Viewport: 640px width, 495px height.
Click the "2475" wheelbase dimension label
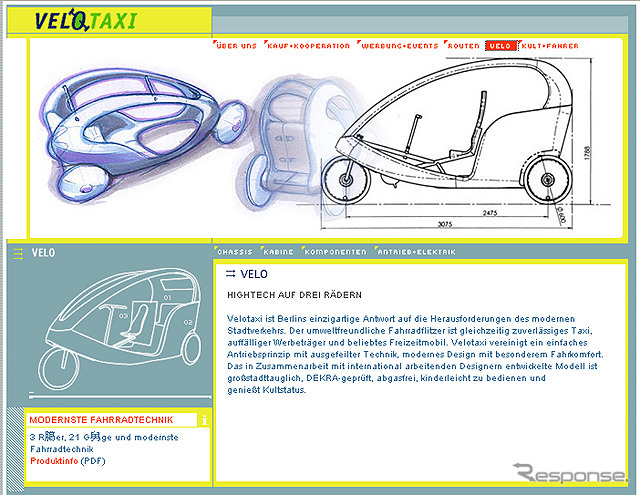click(x=490, y=213)
